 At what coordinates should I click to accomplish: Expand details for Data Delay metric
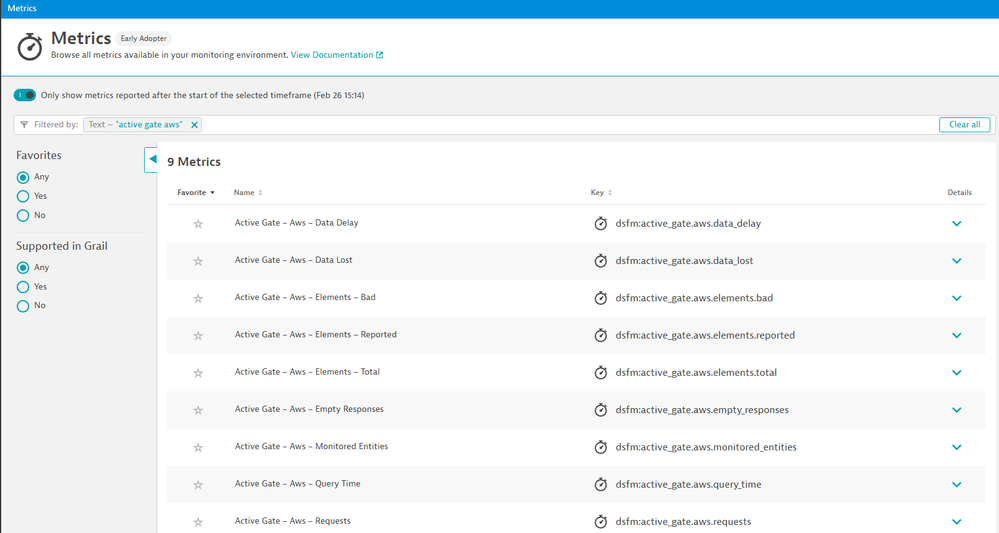click(x=956, y=224)
